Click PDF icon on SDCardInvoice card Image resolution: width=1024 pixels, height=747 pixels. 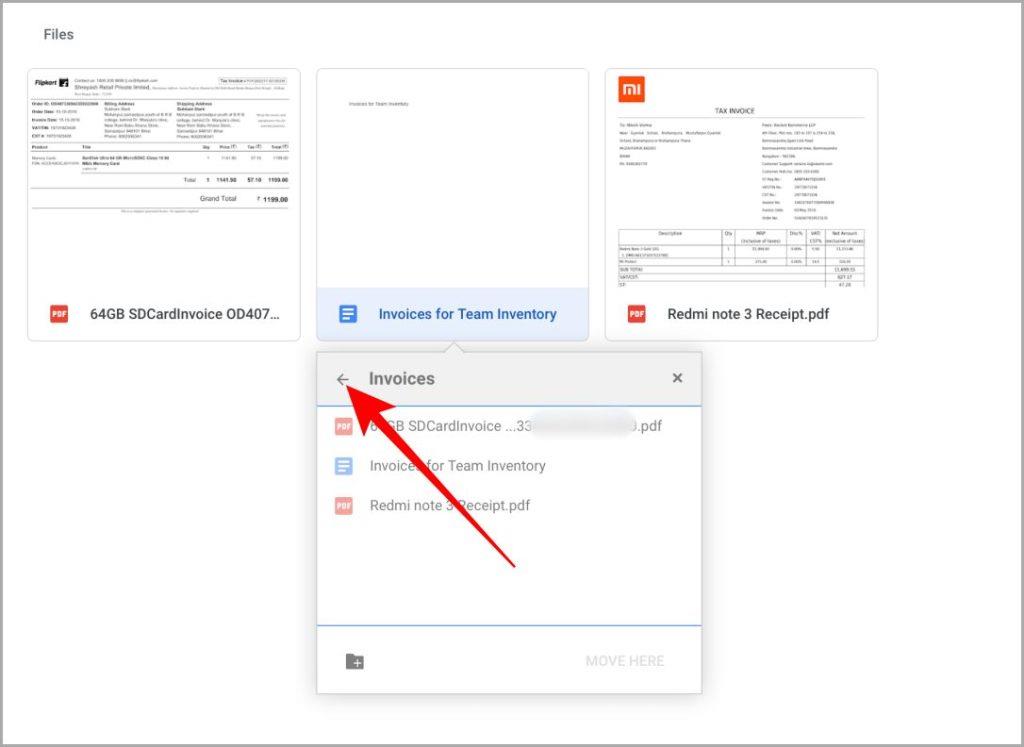59,314
